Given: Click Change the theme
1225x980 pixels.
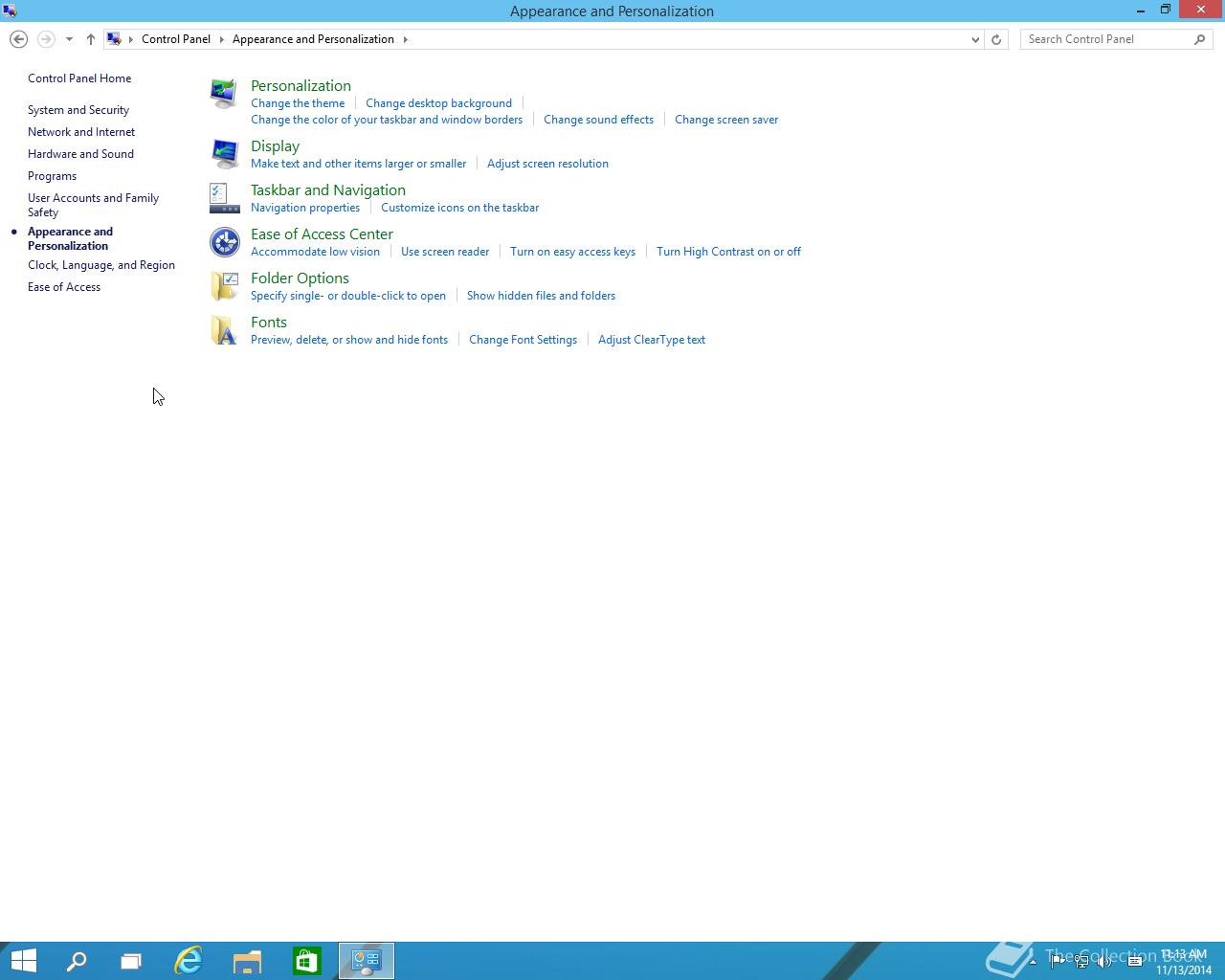Looking at the screenshot, I should point(298,103).
